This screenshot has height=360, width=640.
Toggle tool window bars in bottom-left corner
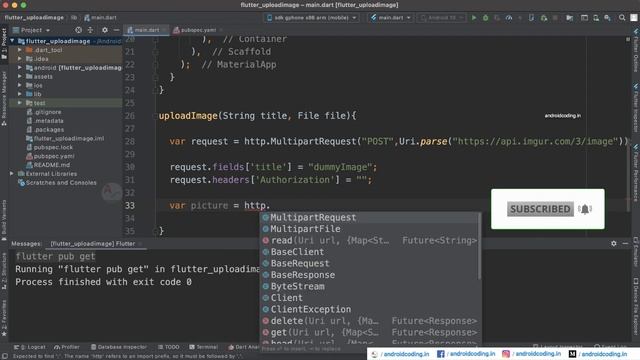tap(4, 356)
